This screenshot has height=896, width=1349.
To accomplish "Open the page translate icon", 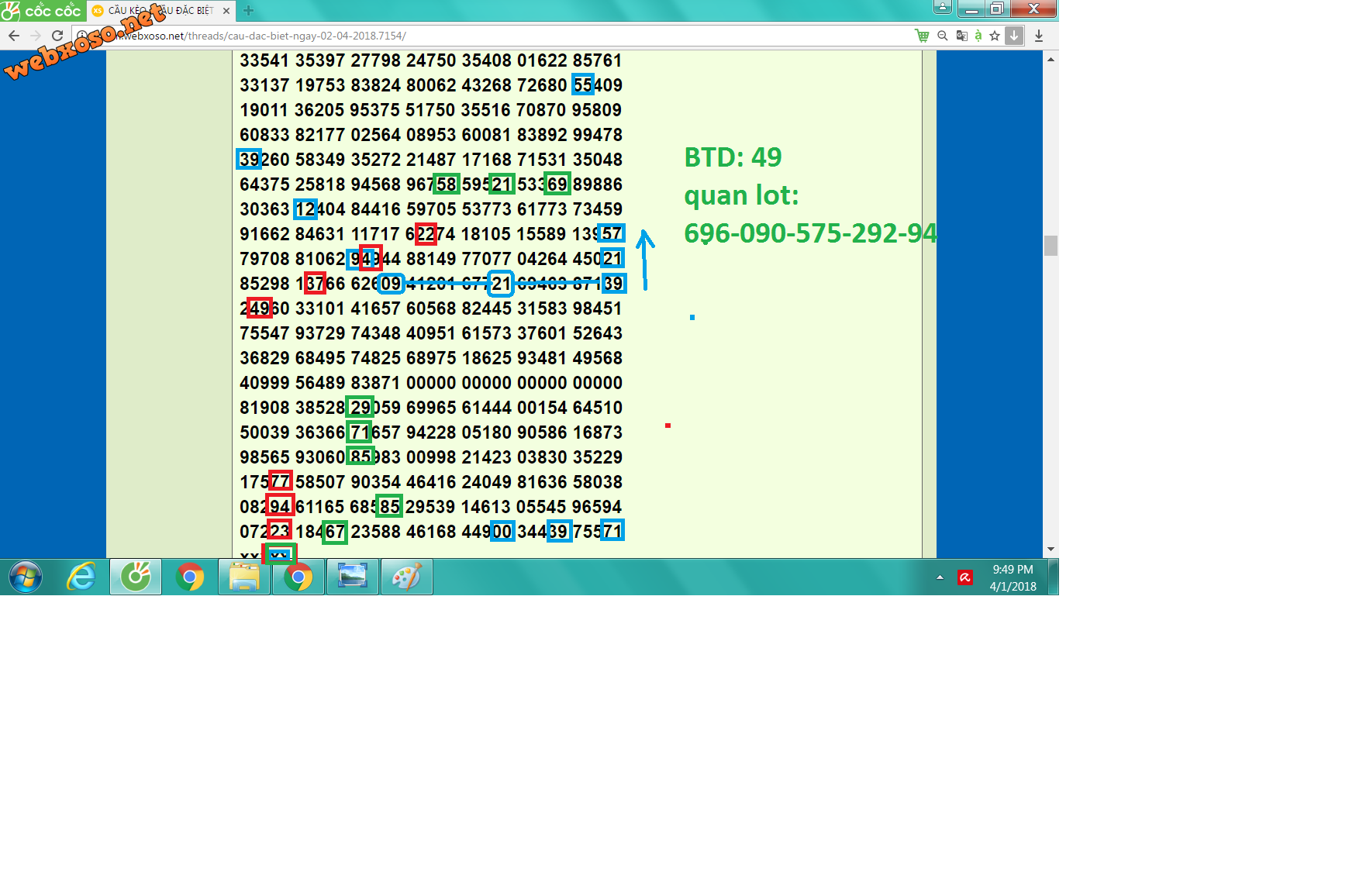I will (962, 36).
